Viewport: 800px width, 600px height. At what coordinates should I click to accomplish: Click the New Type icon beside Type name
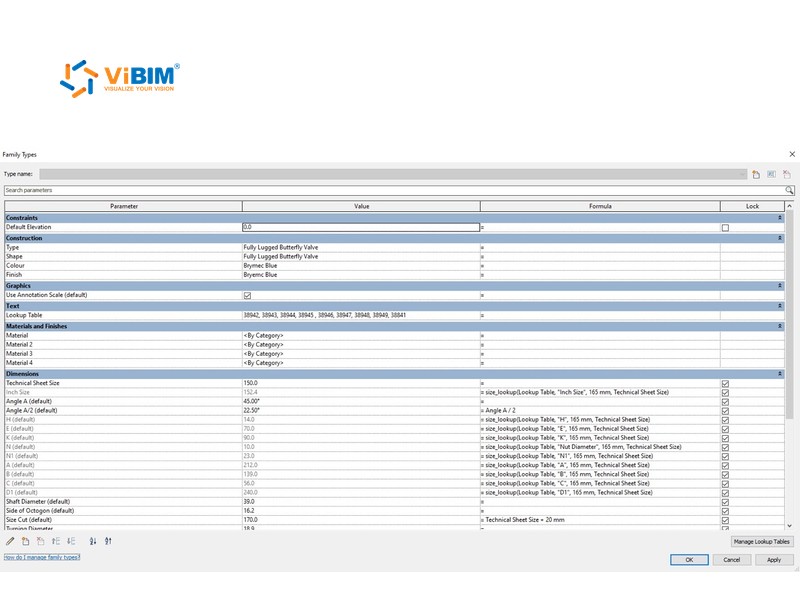[x=756, y=174]
